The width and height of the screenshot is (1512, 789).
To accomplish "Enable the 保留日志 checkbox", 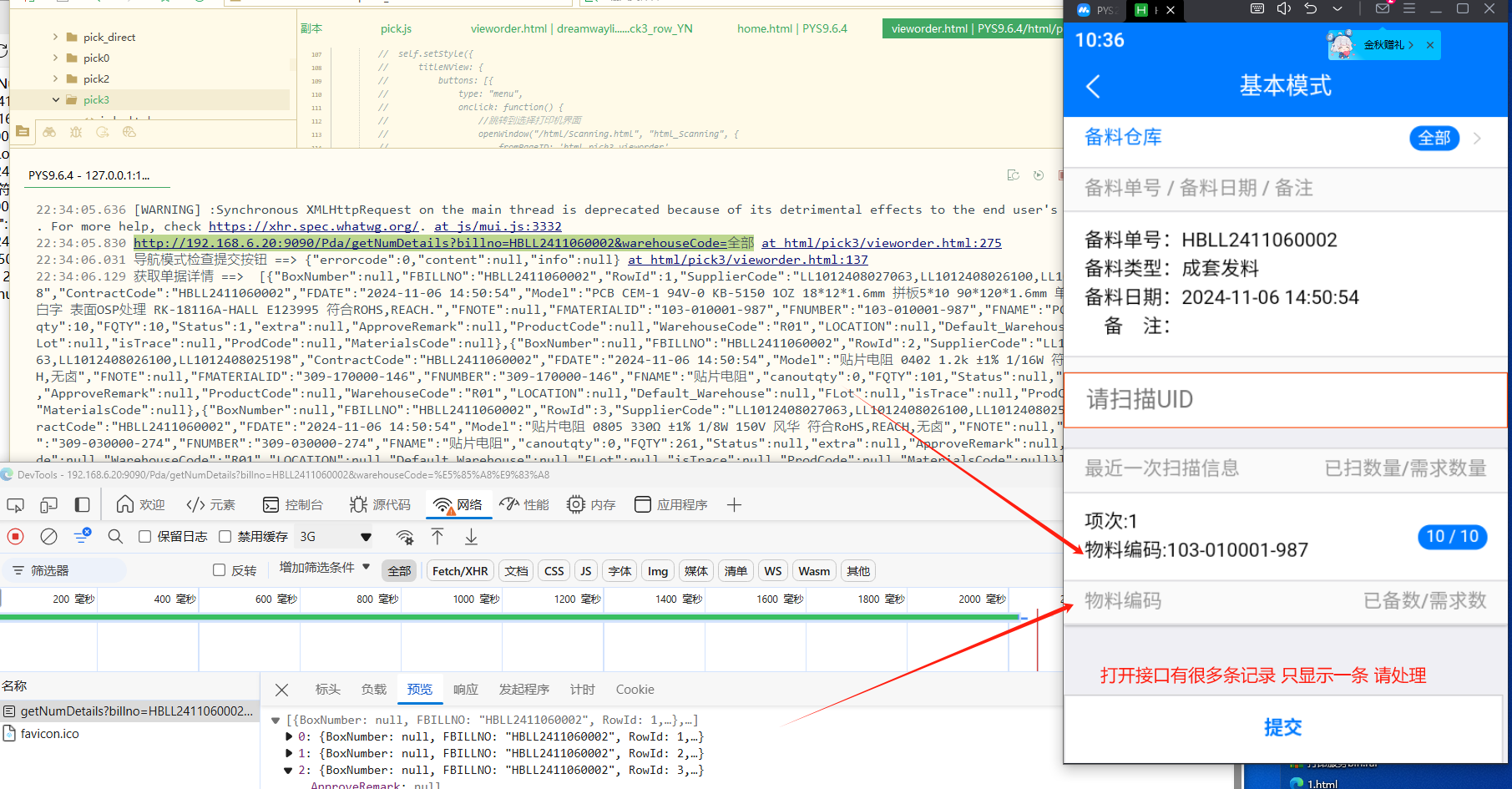I will [145, 537].
